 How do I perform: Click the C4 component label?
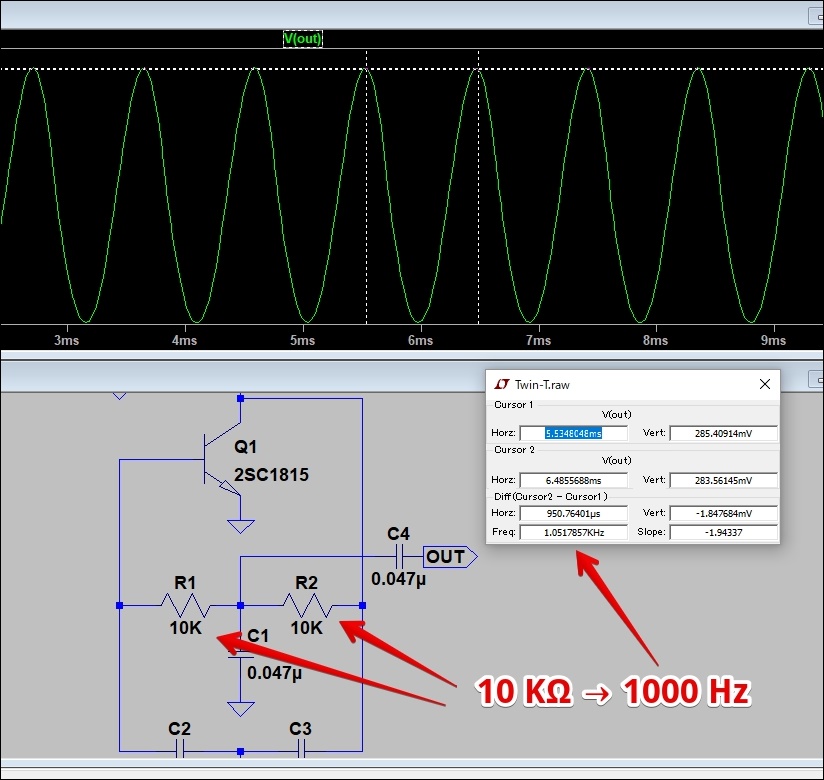tap(398, 534)
